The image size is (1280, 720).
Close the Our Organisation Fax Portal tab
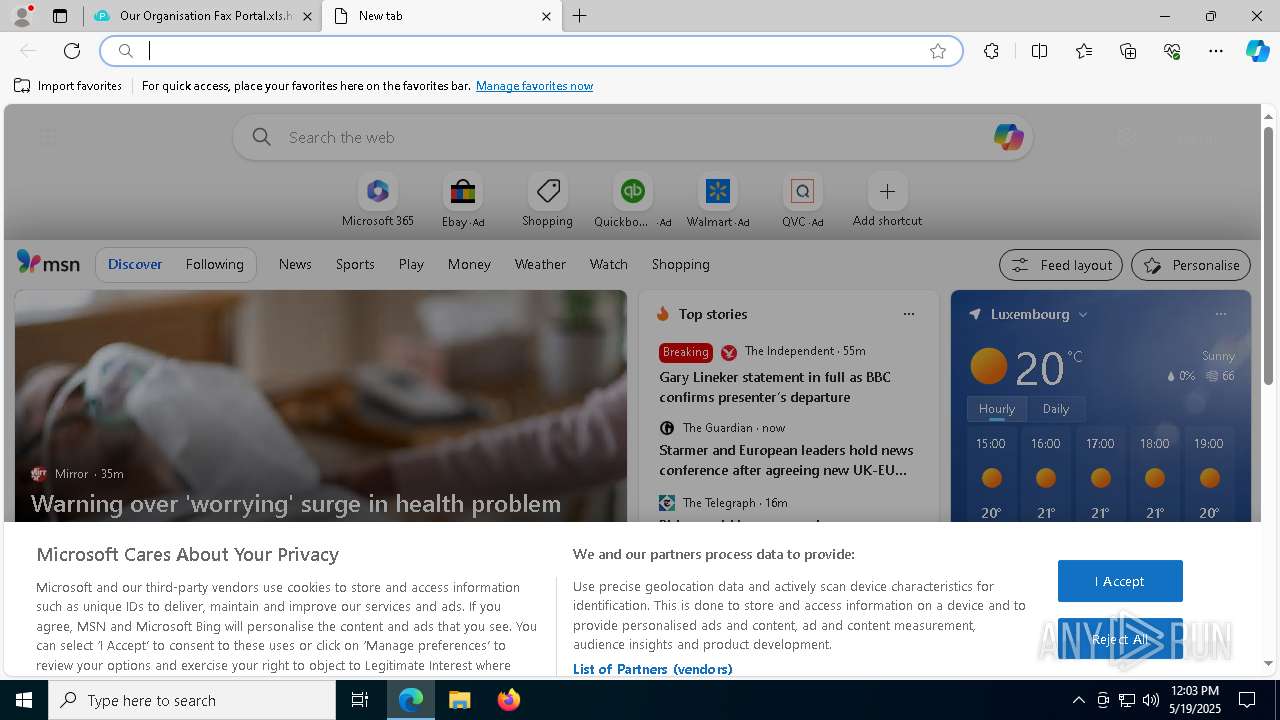coord(307,16)
